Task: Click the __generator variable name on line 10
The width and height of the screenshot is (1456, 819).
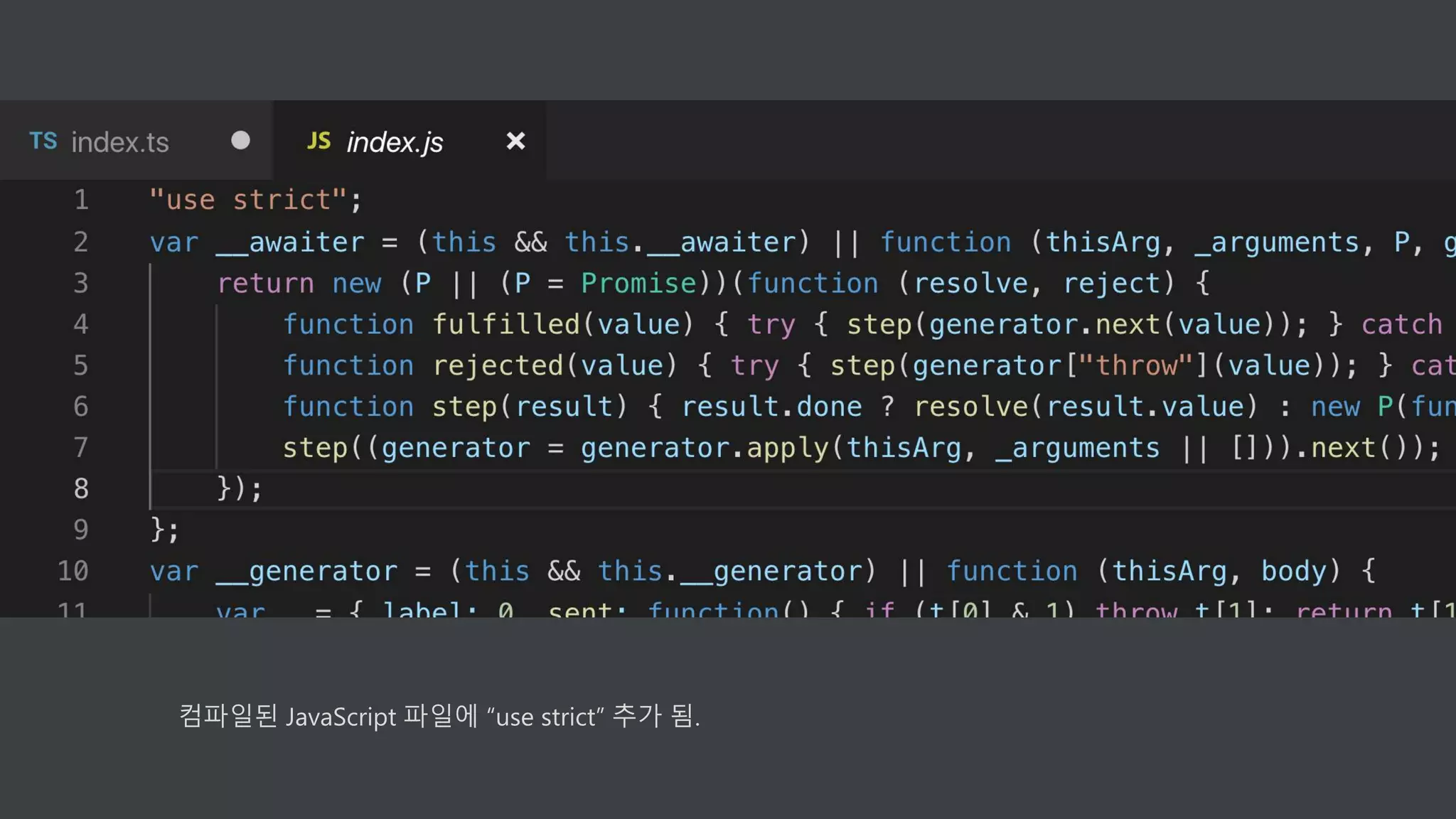Action: coord(307,572)
